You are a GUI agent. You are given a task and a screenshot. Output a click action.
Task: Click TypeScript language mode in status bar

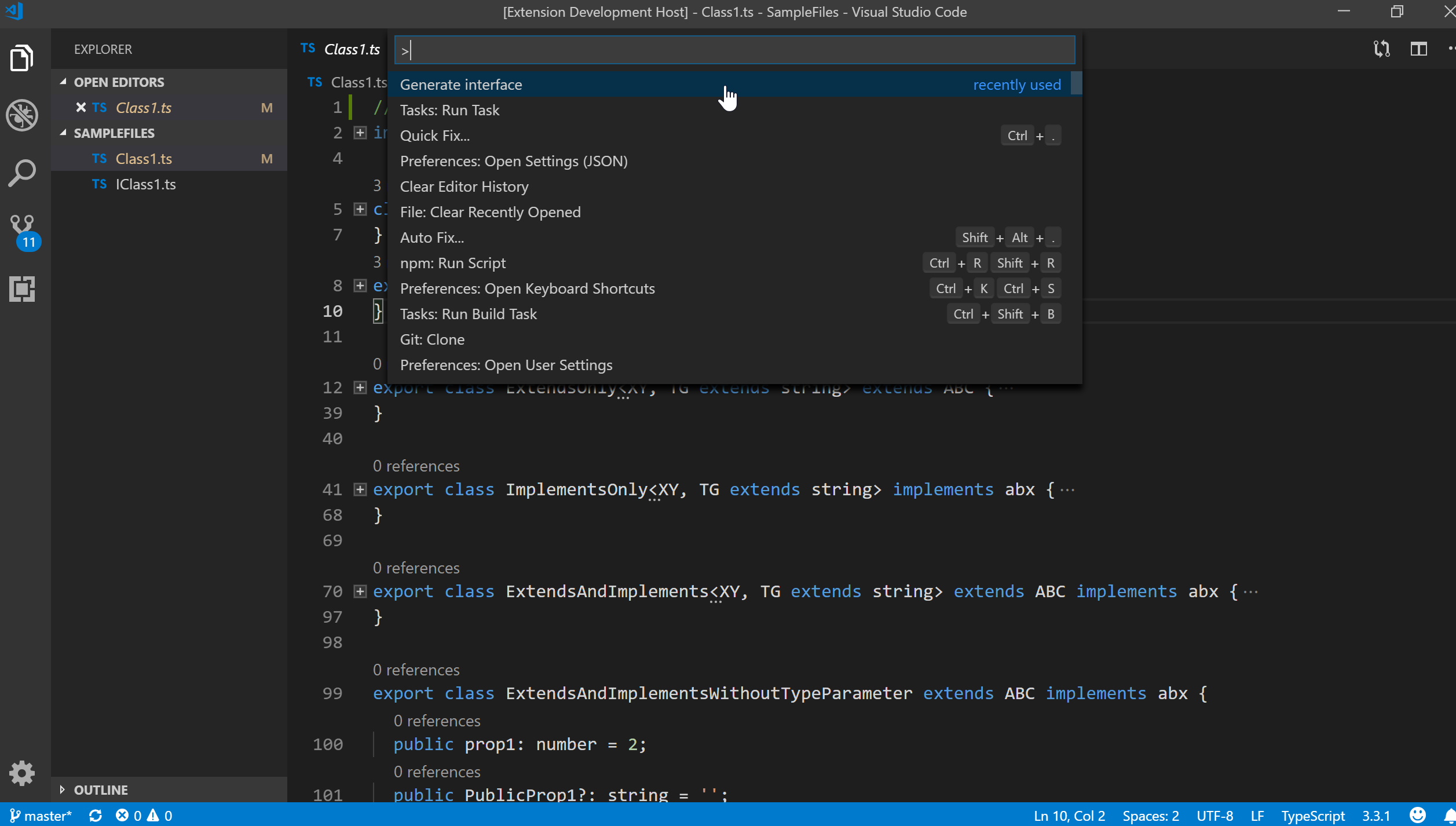[x=1312, y=816]
